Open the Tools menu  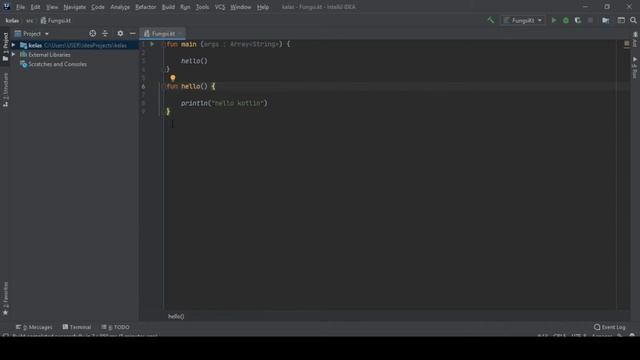pyautogui.click(x=202, y=7)
